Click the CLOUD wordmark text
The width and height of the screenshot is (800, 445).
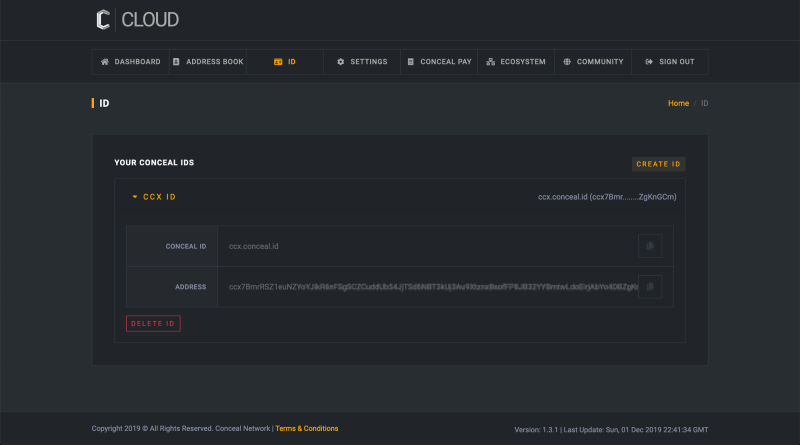click(150, 20)
